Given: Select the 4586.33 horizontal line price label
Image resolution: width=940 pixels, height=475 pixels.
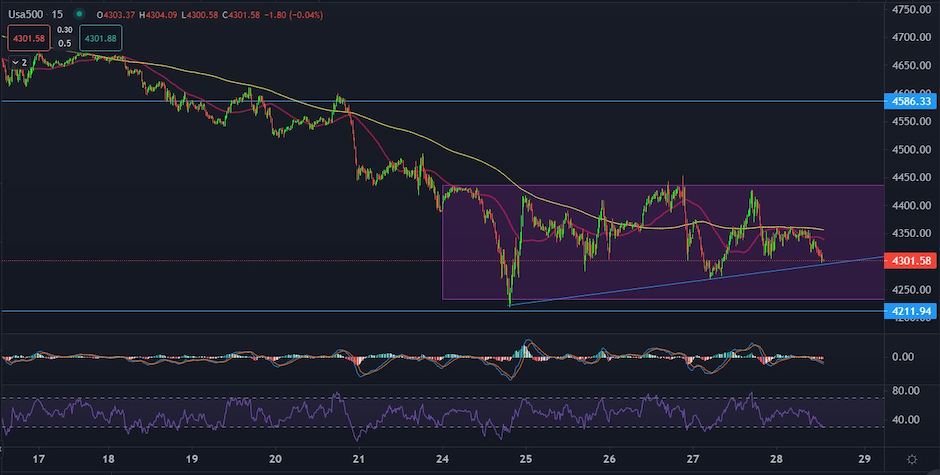Looking at the screenshot, I should coord(911,101).
